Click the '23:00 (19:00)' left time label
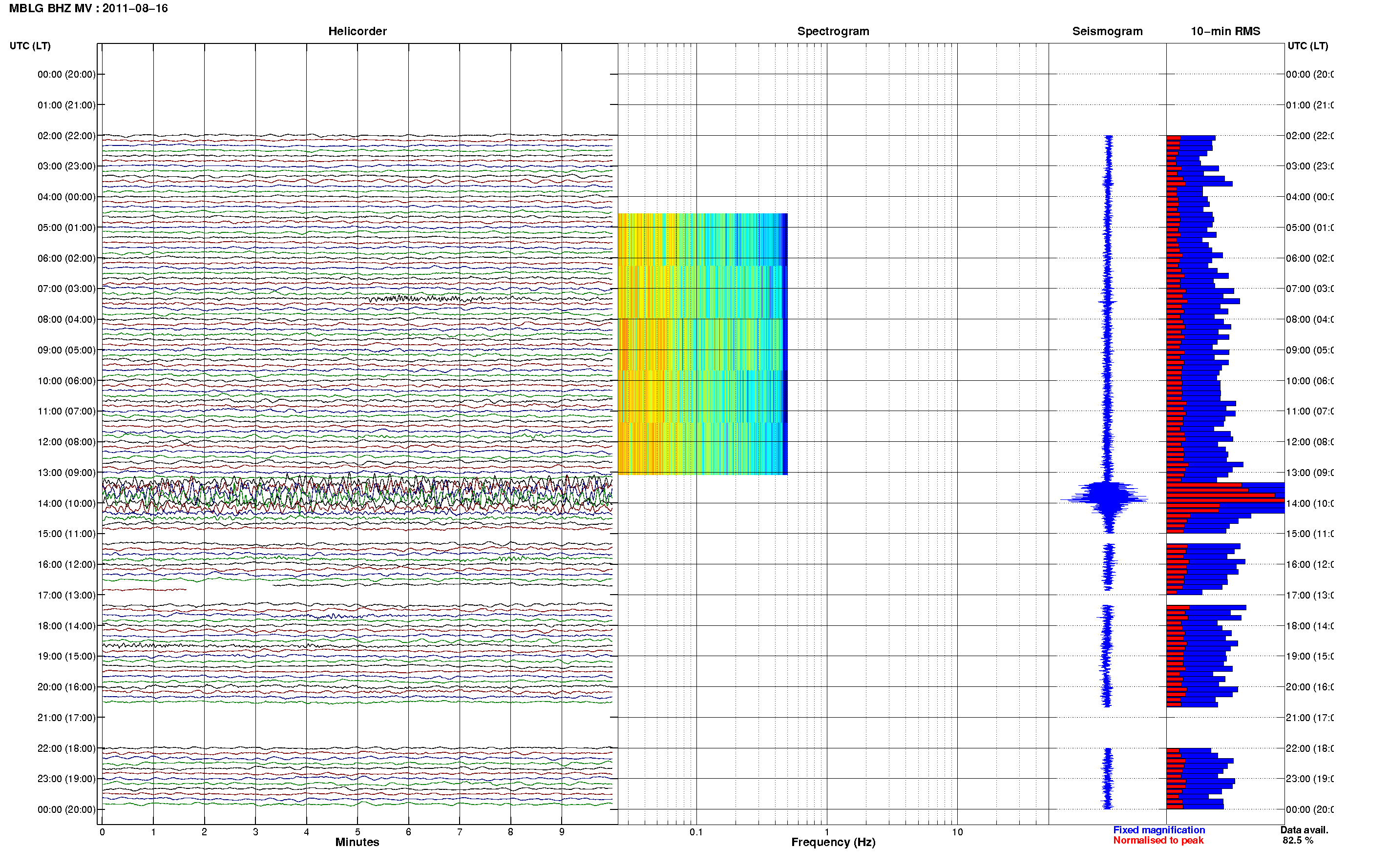 coord(66,779)
